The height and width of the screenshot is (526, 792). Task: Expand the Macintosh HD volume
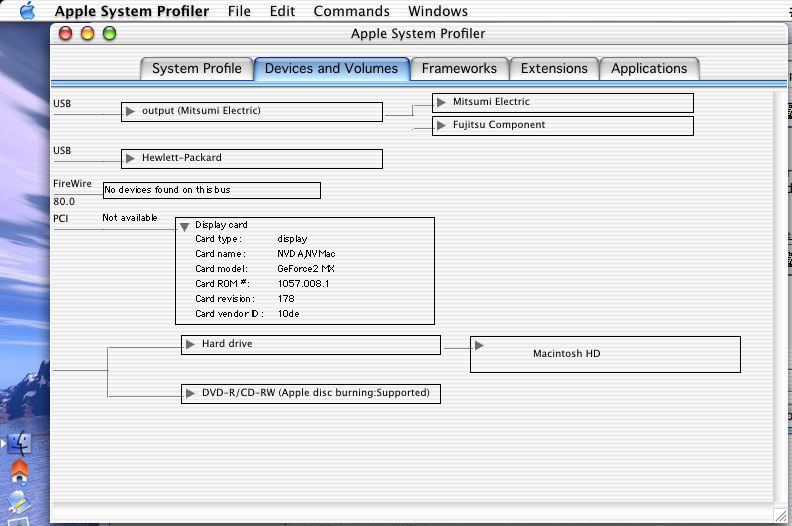coord(479,345)
